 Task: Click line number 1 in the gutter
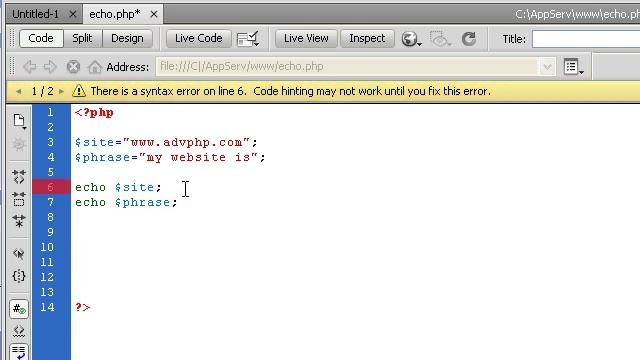pyautogui.click(x=50, y=112)
